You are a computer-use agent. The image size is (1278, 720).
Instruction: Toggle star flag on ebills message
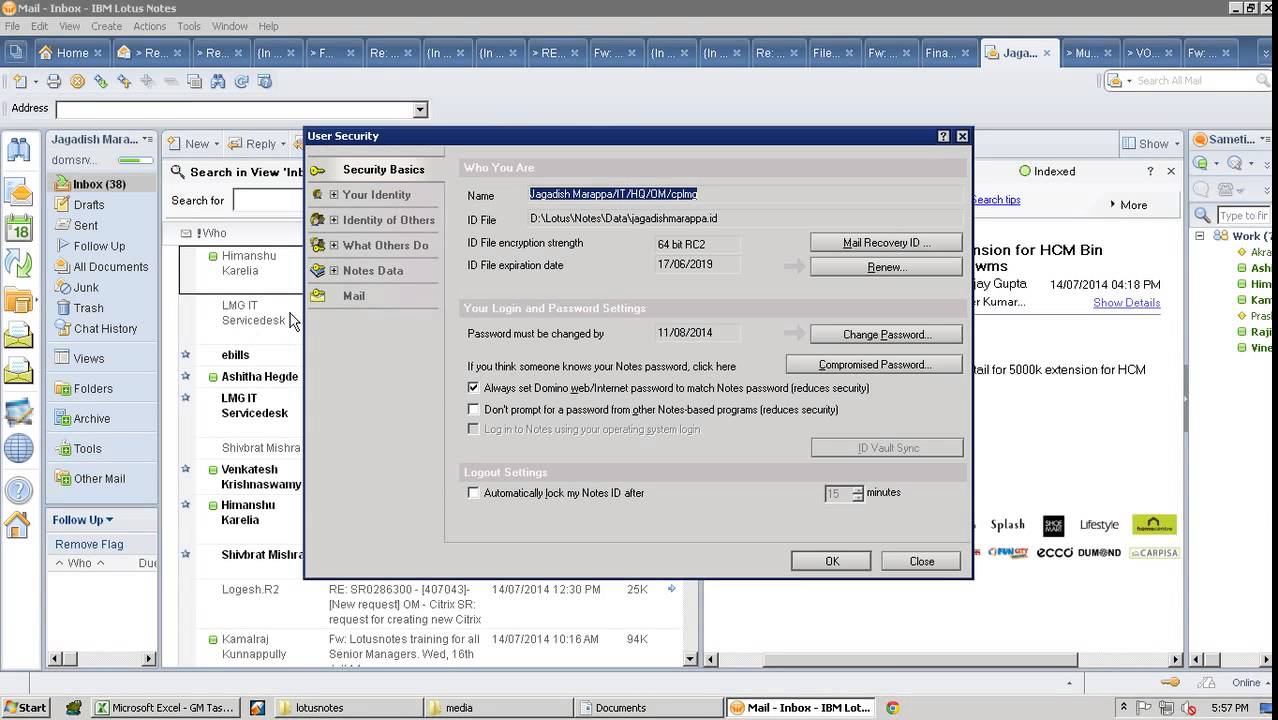pos(185,355)
